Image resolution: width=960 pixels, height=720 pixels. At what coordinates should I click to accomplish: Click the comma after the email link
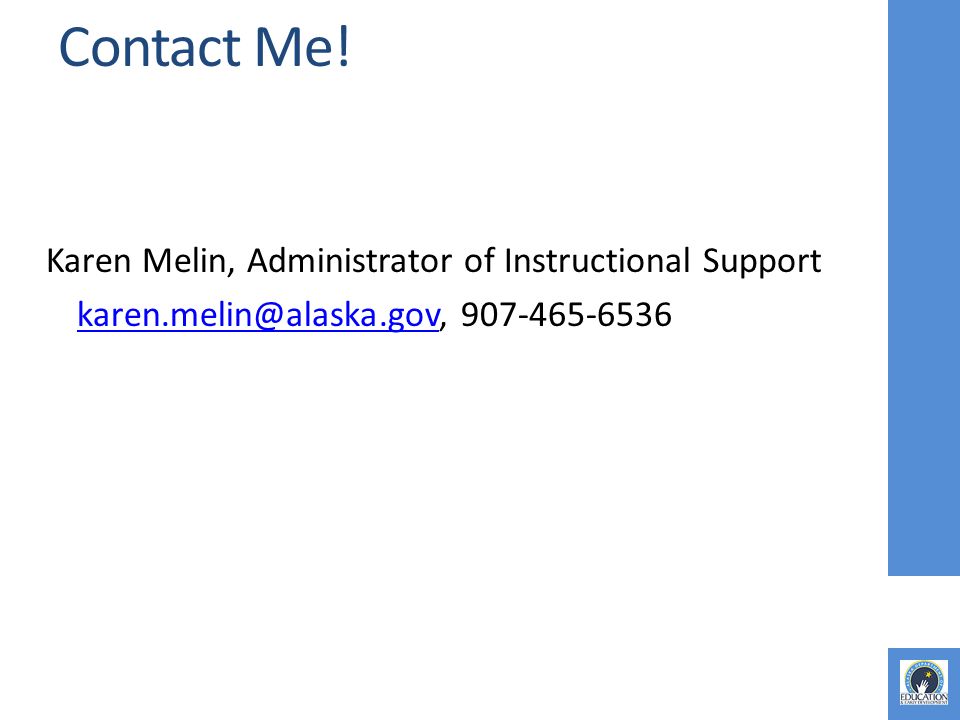pyautogui.click(x=443, y=324)
